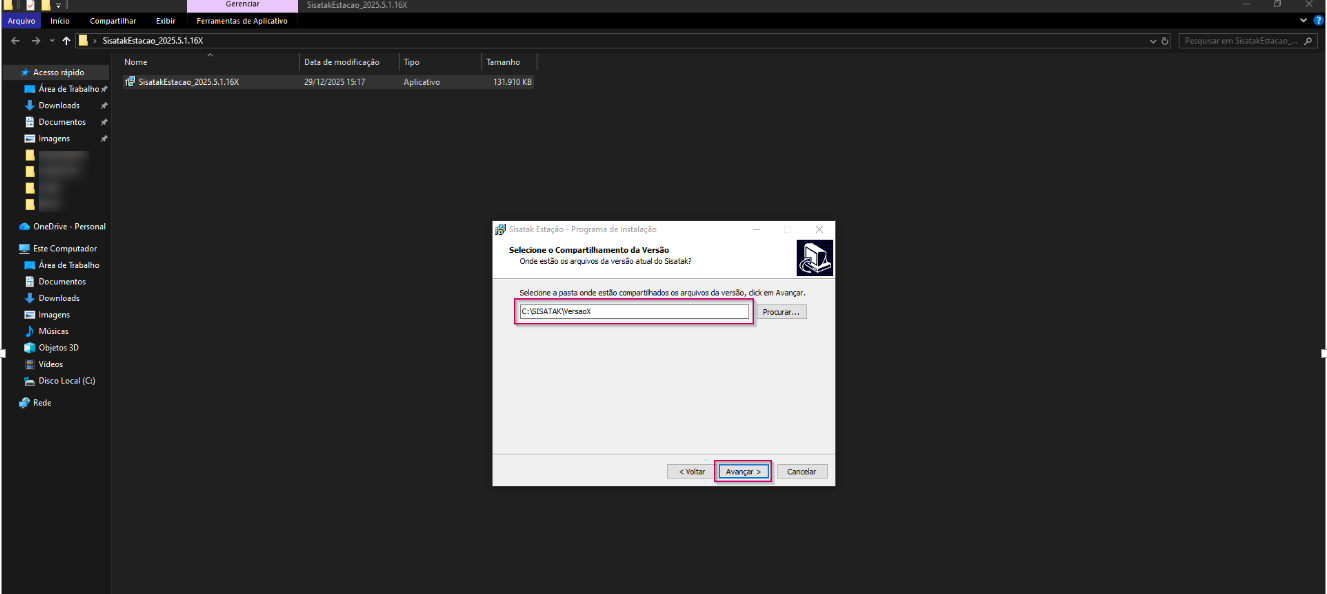1327x594 pixels.
Task: Click the OneDrive cloud icon
Action: pos(24,226)
